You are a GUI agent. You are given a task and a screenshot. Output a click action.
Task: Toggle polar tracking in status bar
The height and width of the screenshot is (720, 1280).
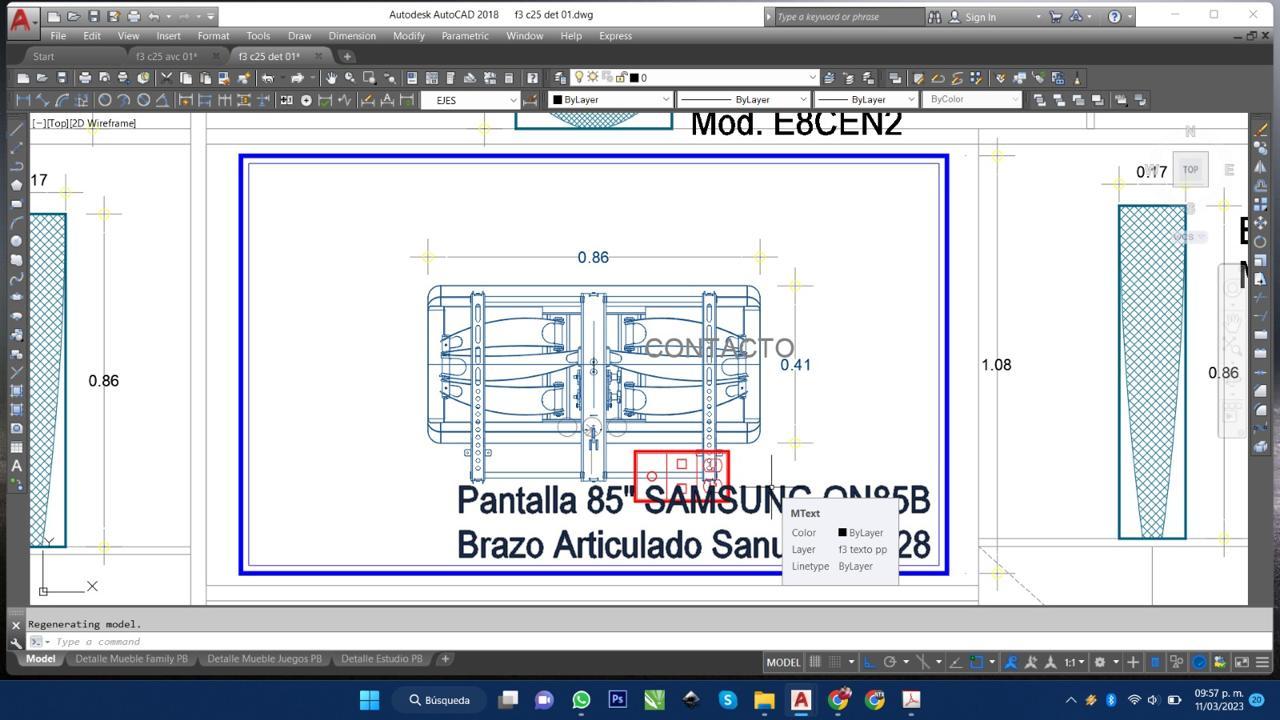pyautogui.click(x=889, y=662)
